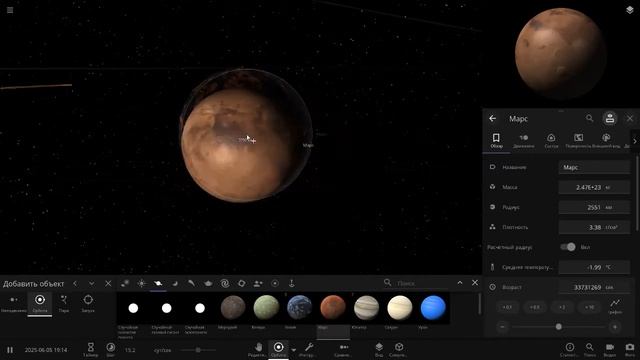
Task: Select Орбита placement mode
Action: (40, 304)
